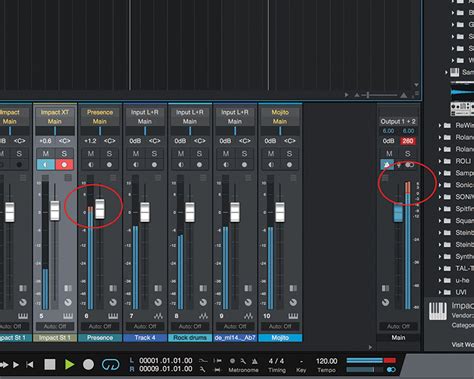Image resolution: width=474 pixels, height=379 pixels.
Task: Mute the Mojito channel
Action: pos(271,154)
